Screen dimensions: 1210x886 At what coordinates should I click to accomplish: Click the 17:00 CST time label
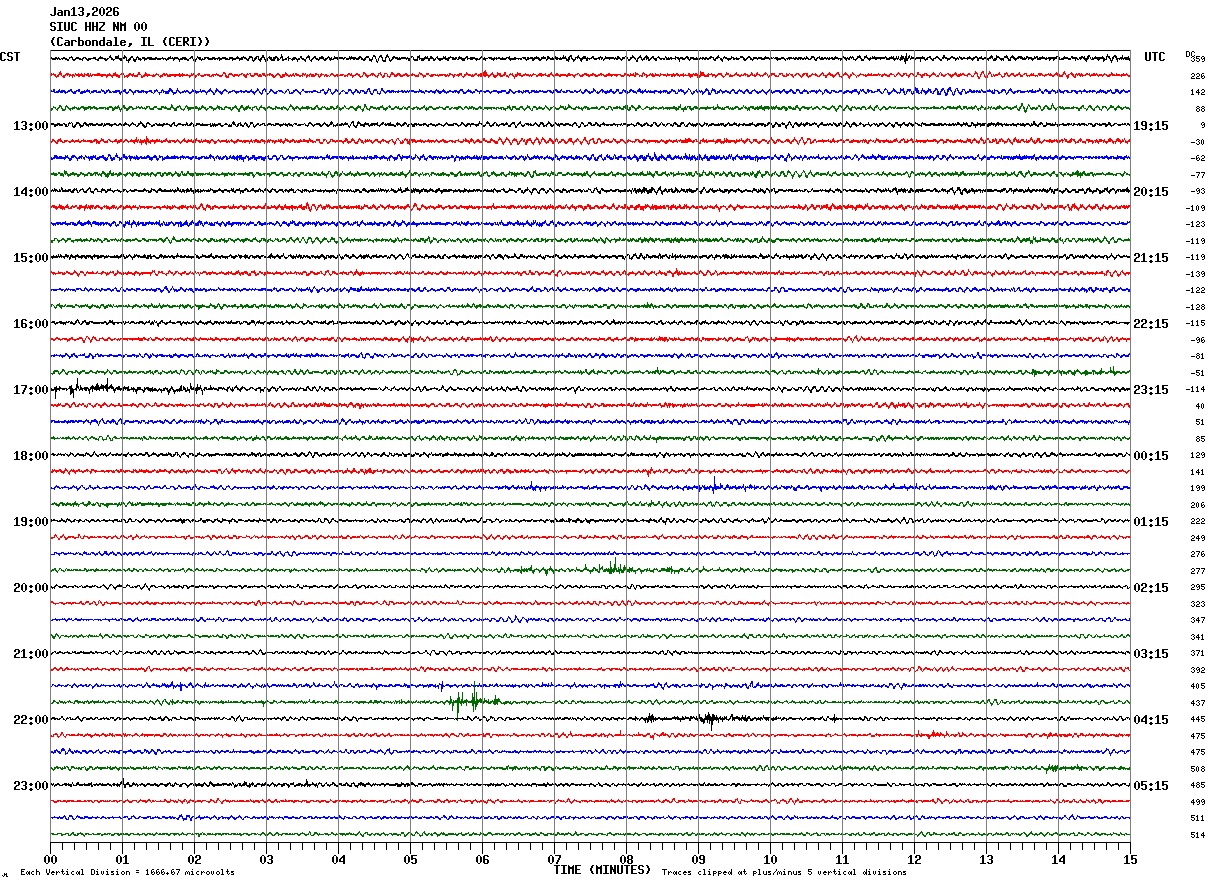pos(30,390)
